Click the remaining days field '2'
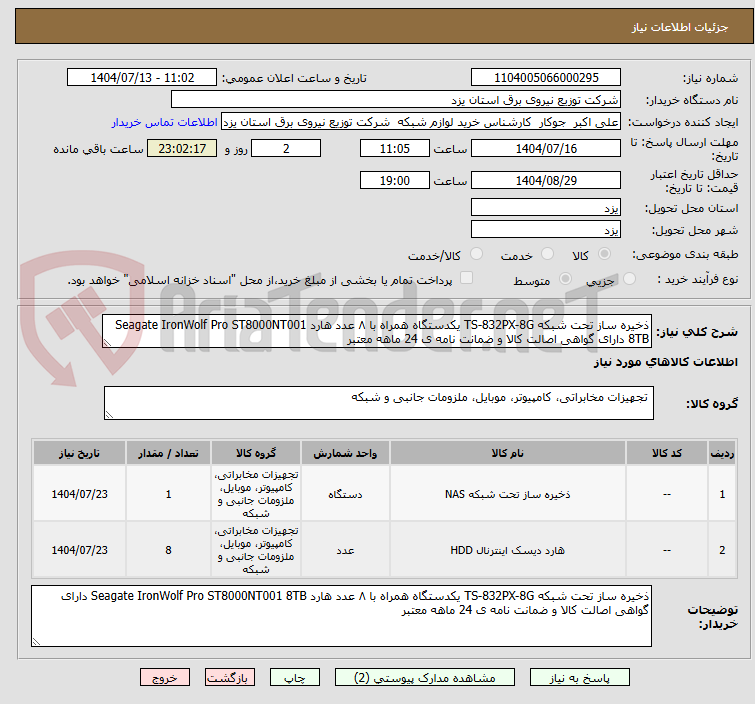Image resolution: width=755 pixels, height=704 pixels. (x=286, y=148)
